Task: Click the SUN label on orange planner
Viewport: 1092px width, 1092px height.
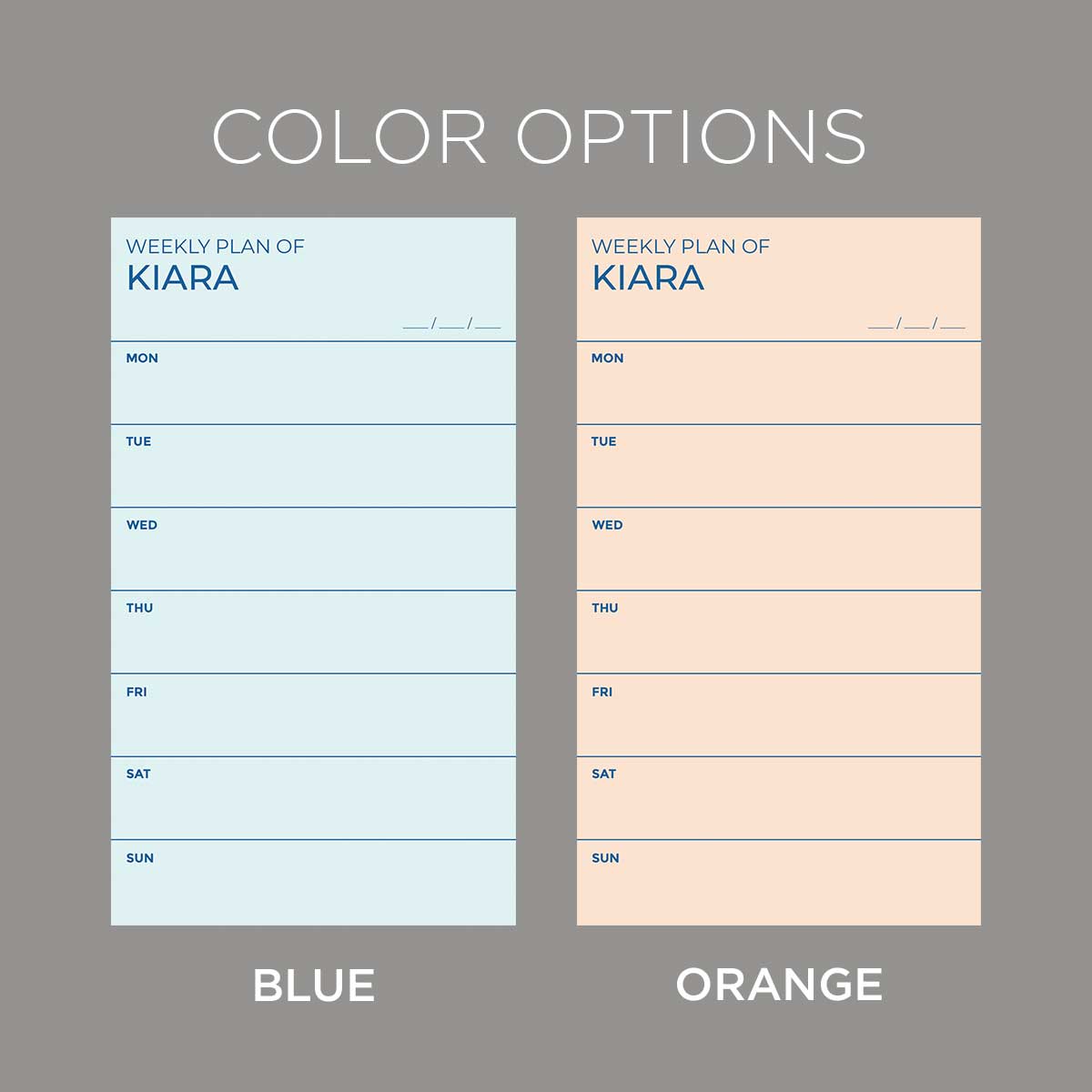Action: coord(605,858)
